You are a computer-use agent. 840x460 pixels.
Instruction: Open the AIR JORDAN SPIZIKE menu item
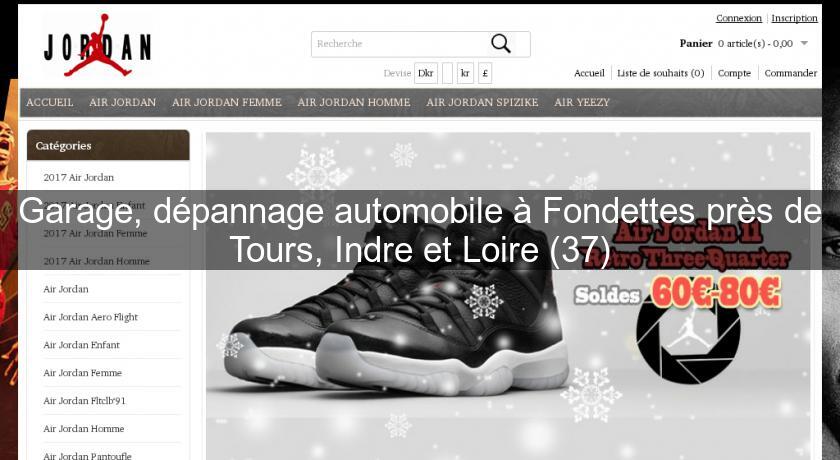[x=482, y=102]
